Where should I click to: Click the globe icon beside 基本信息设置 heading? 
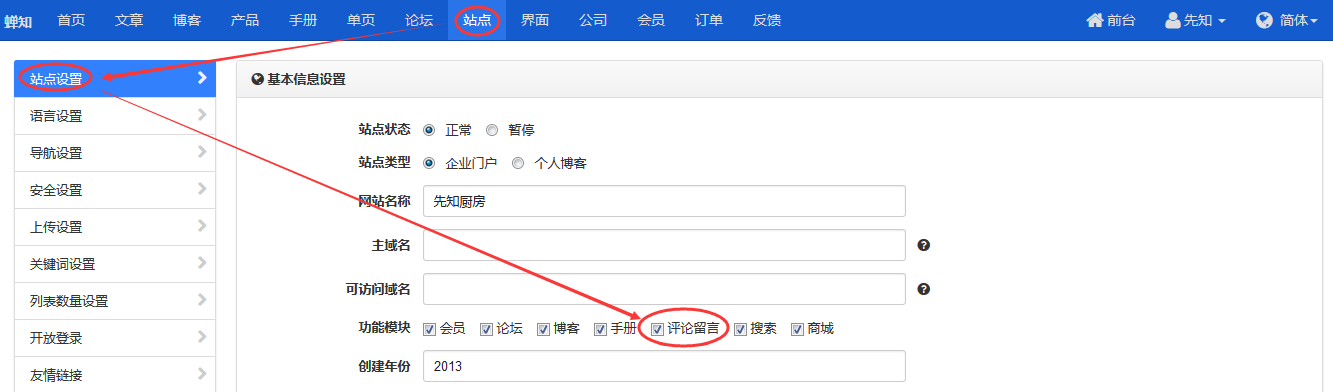[258, 79]
